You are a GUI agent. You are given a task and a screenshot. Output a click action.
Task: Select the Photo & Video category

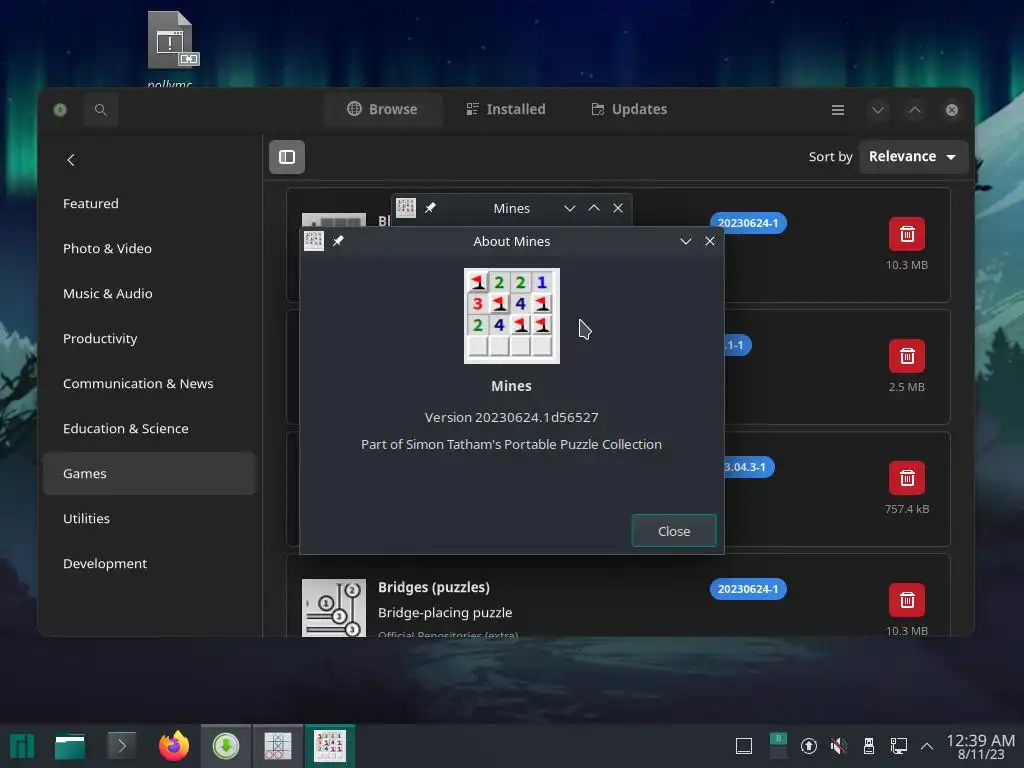tap(150, 249)
